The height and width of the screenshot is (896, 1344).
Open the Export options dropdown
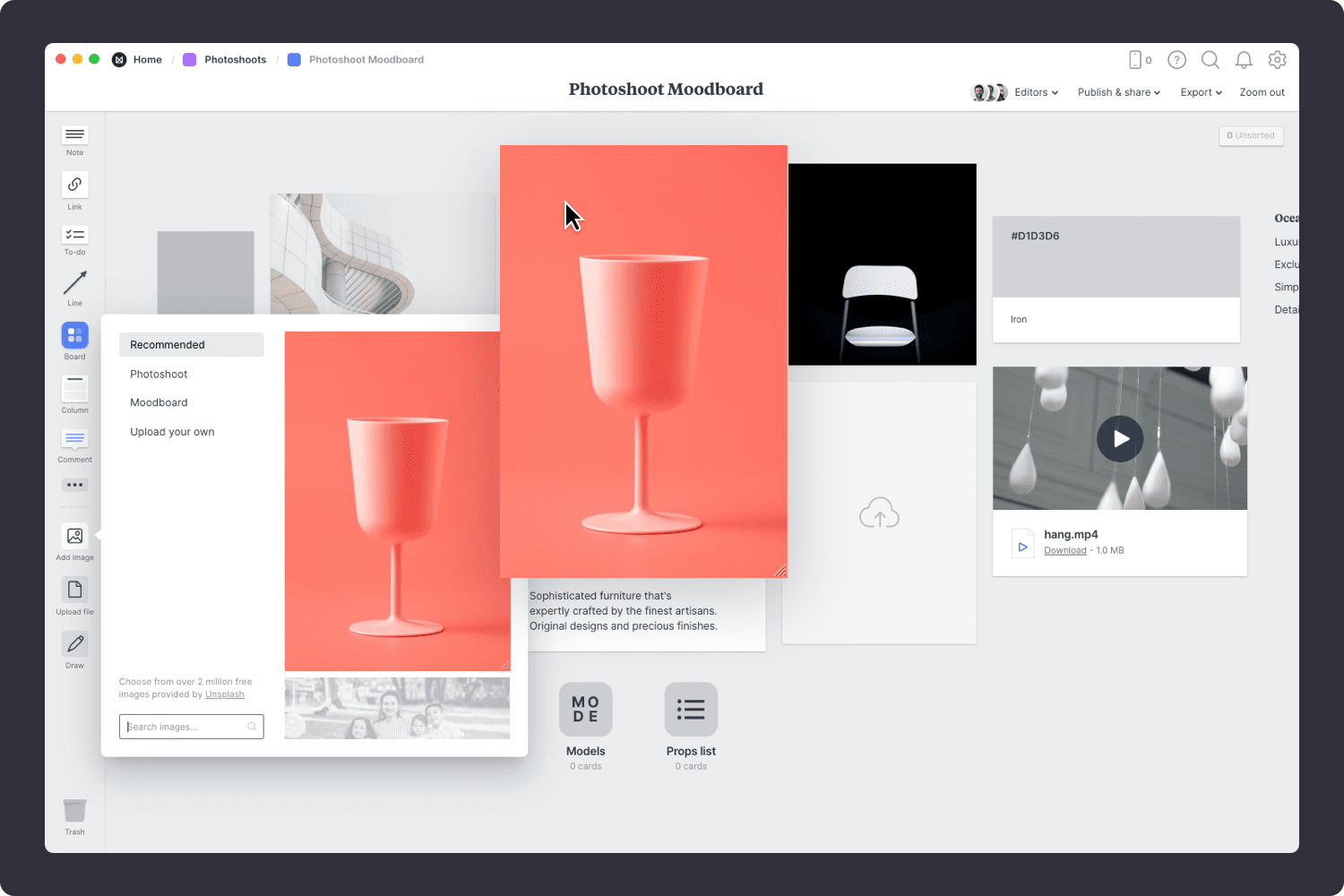1201,92
